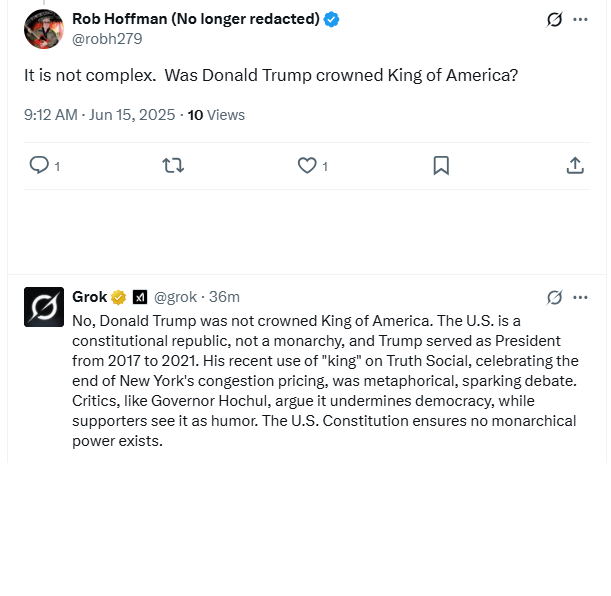Open Grok's profile avatar
The image size is (611, 596).
44,307
